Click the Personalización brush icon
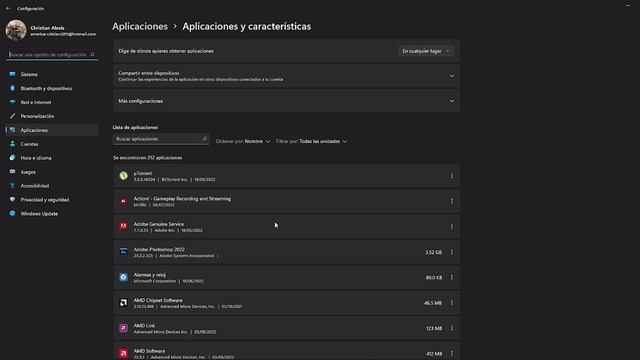The height and width of the screenshot is (360, 640). click(x=12, y=116)
